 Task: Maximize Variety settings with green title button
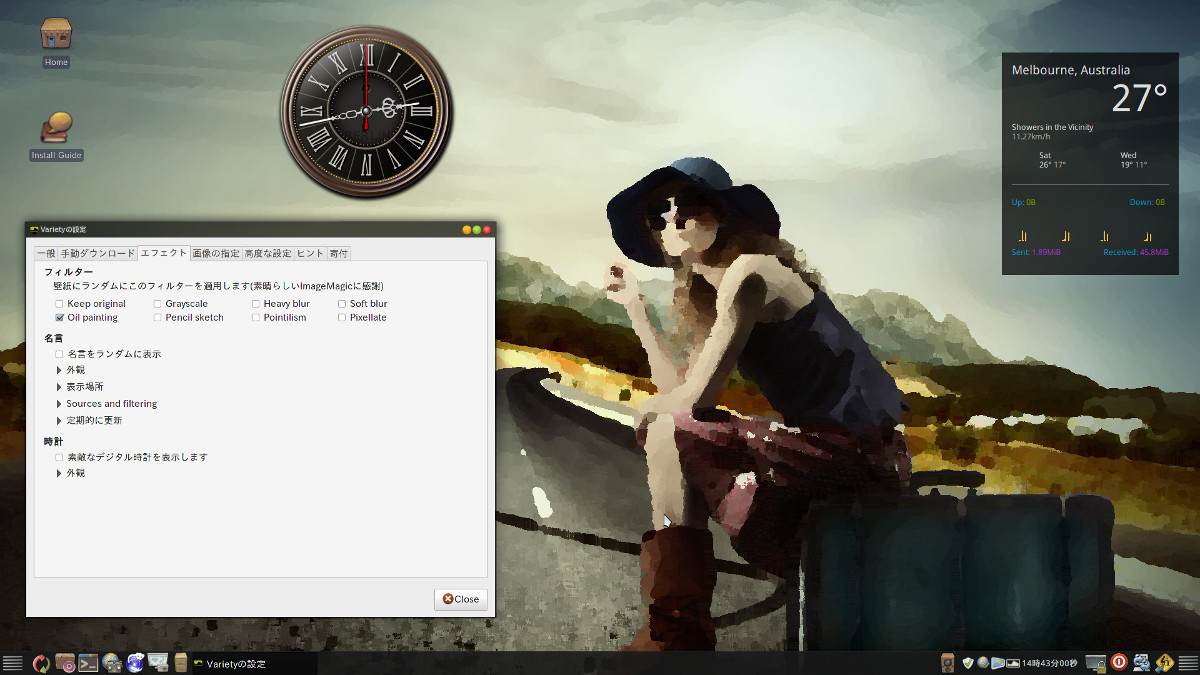477,230
